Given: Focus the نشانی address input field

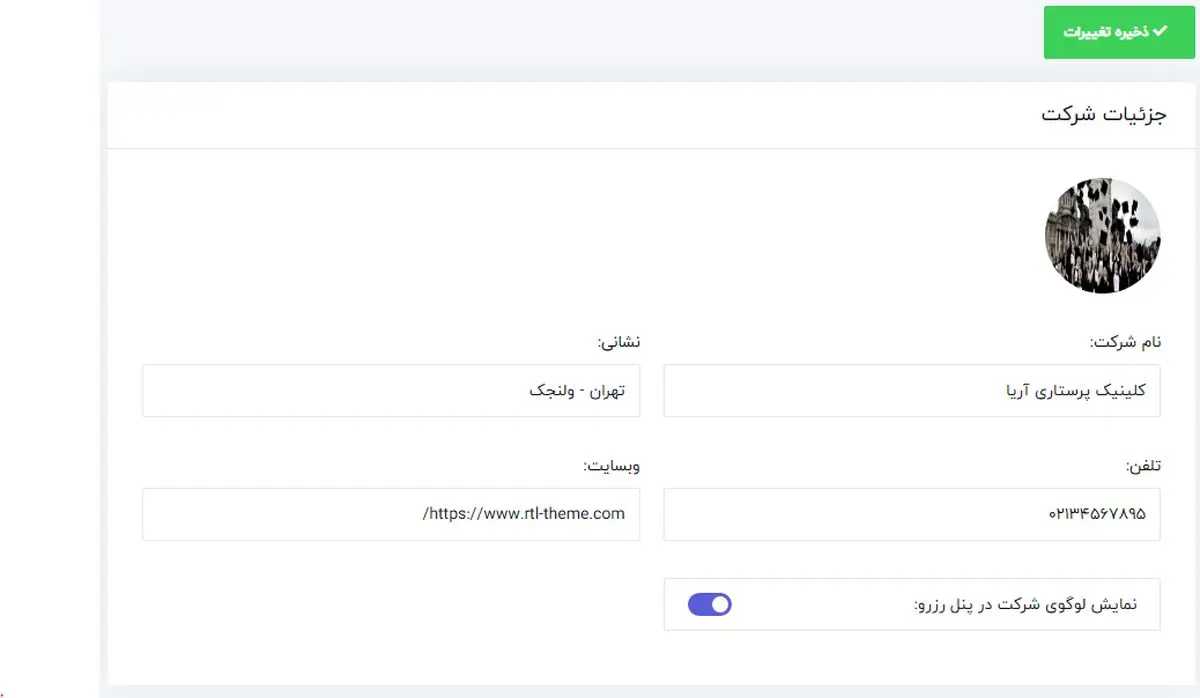Looking at the screenshot, I should (x=391, y=390).
